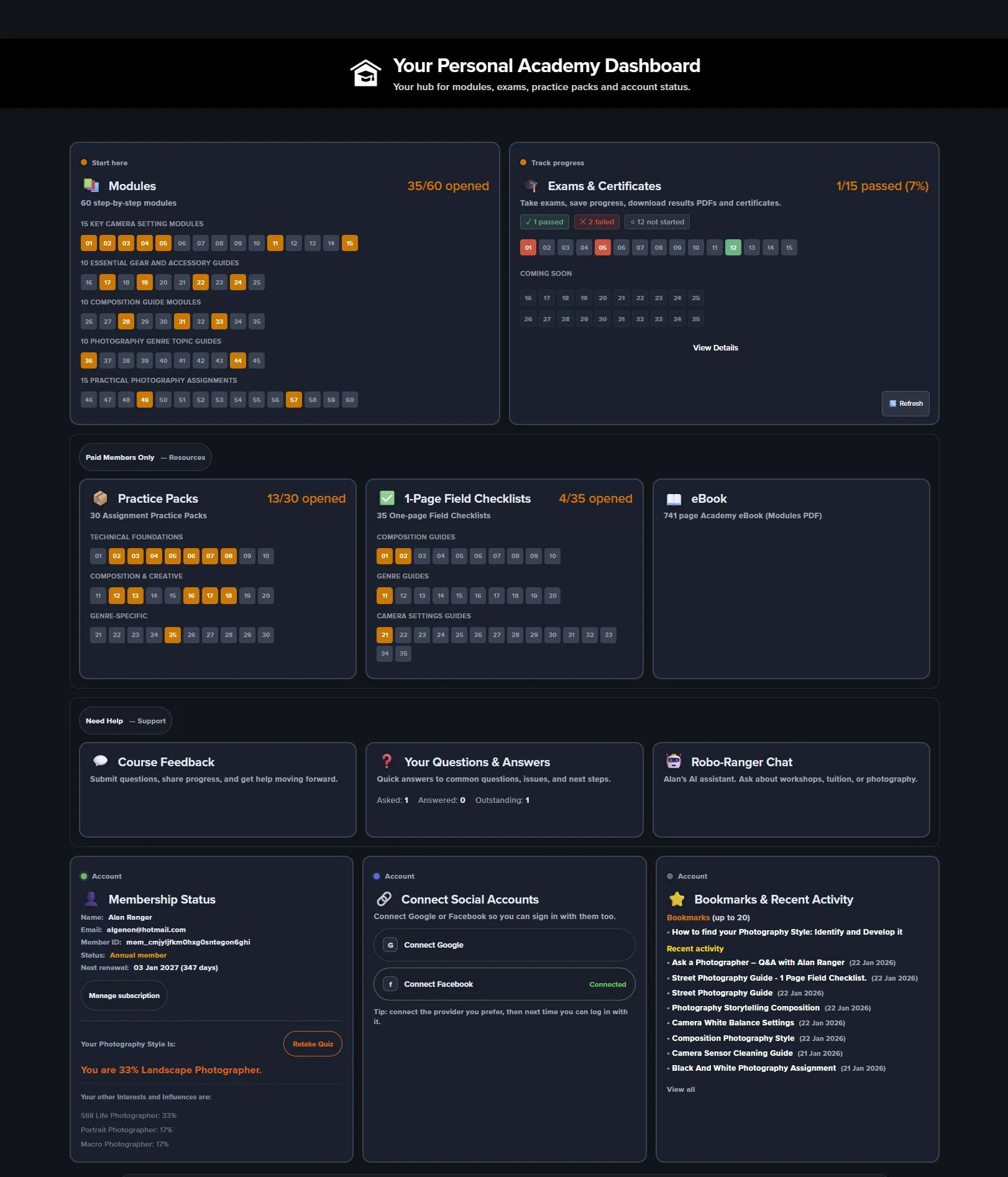Open practical assignment module 49
The height and width of the screenshot is (1177, 1008).
pyautogui.click(x=145, y=400)
